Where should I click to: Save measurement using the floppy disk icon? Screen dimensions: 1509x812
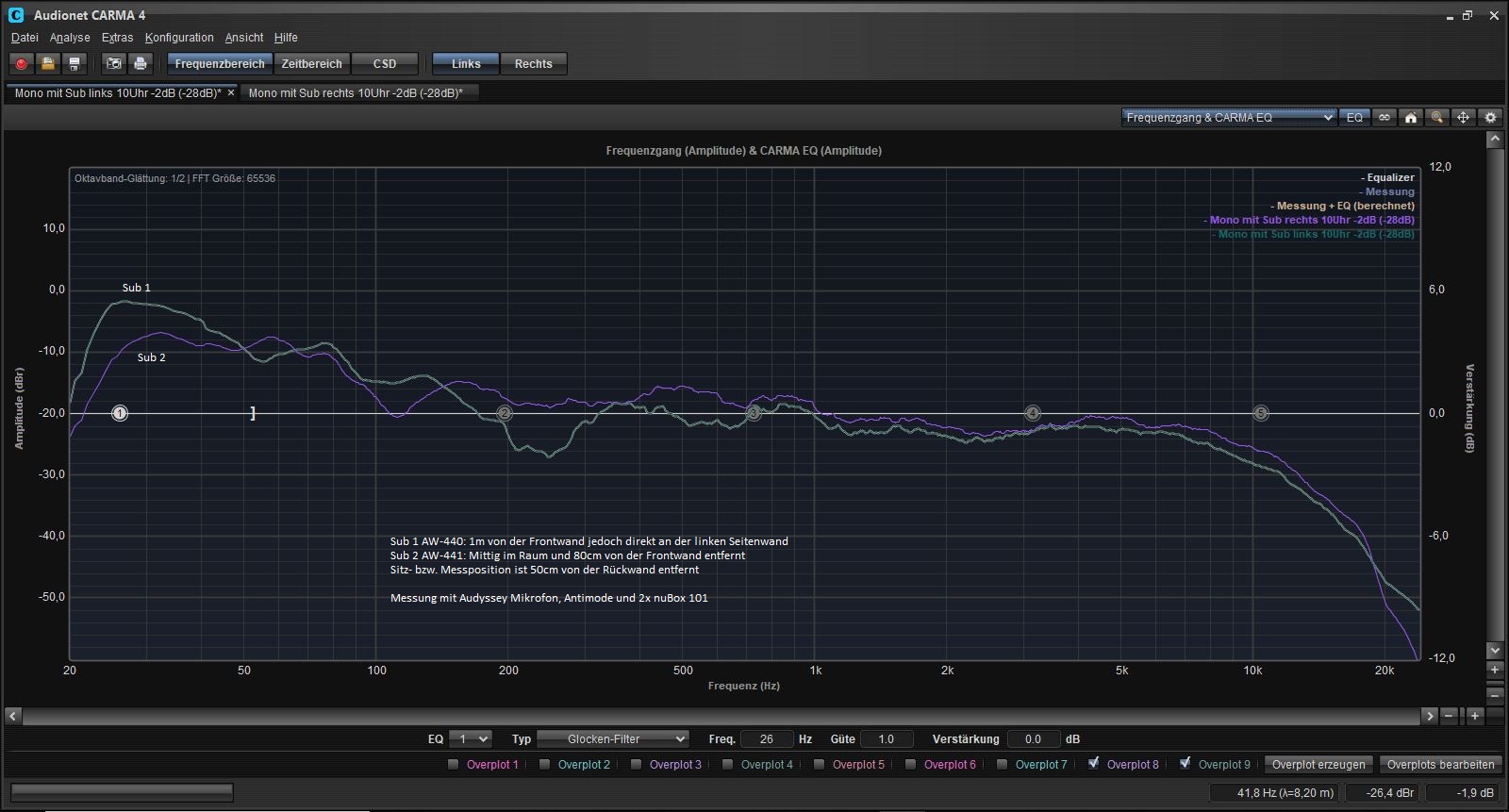pyautogui.click(x=75, y=64)
